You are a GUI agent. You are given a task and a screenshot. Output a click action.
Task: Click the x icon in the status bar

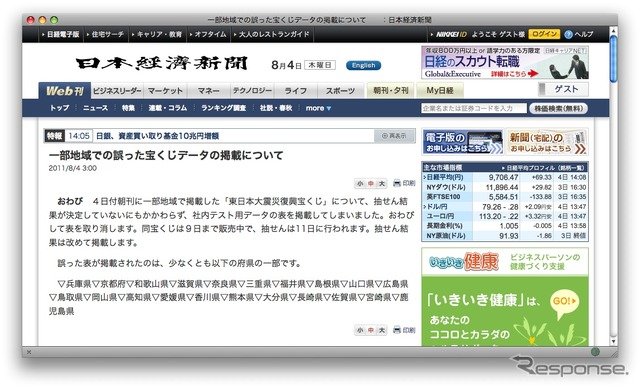[x=29, y=352]
